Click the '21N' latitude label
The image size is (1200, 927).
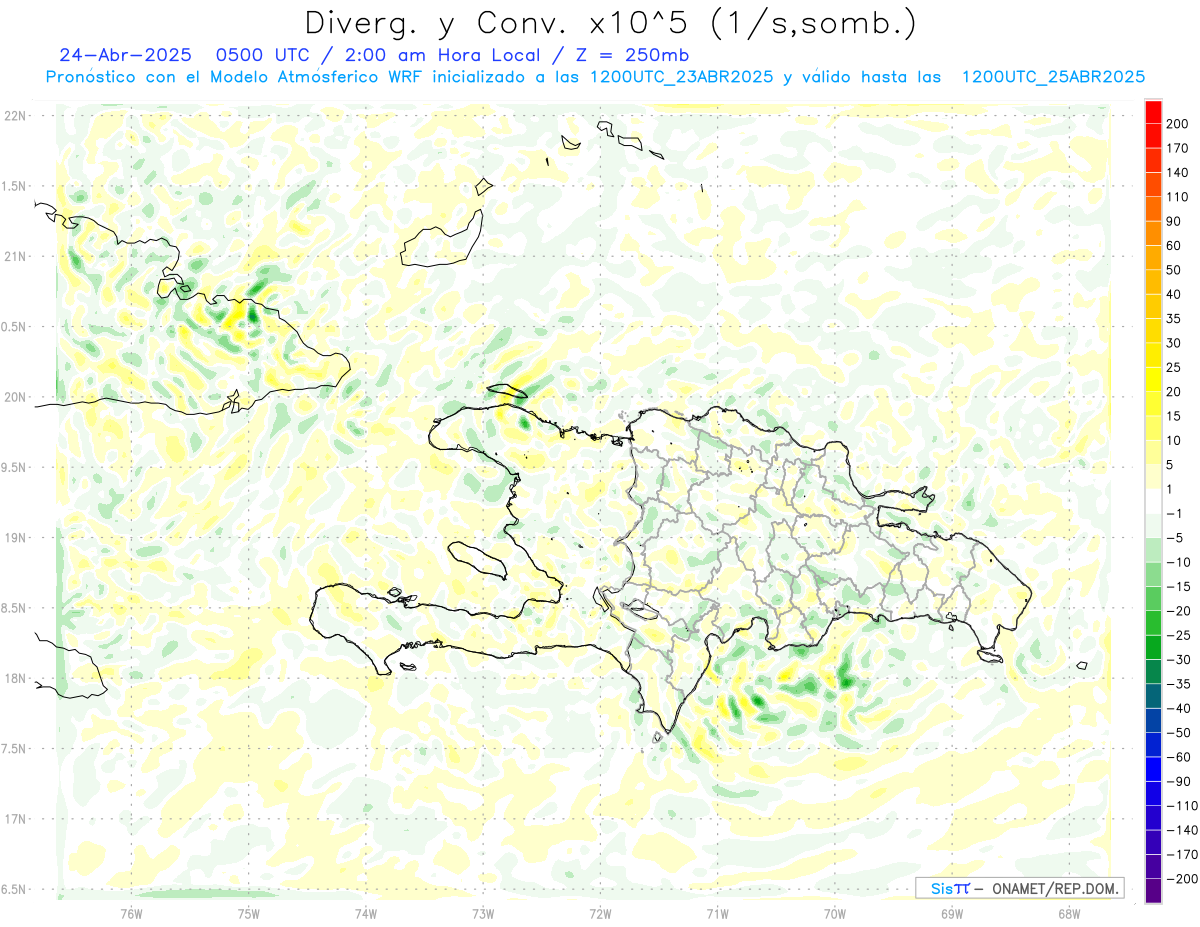15,256
